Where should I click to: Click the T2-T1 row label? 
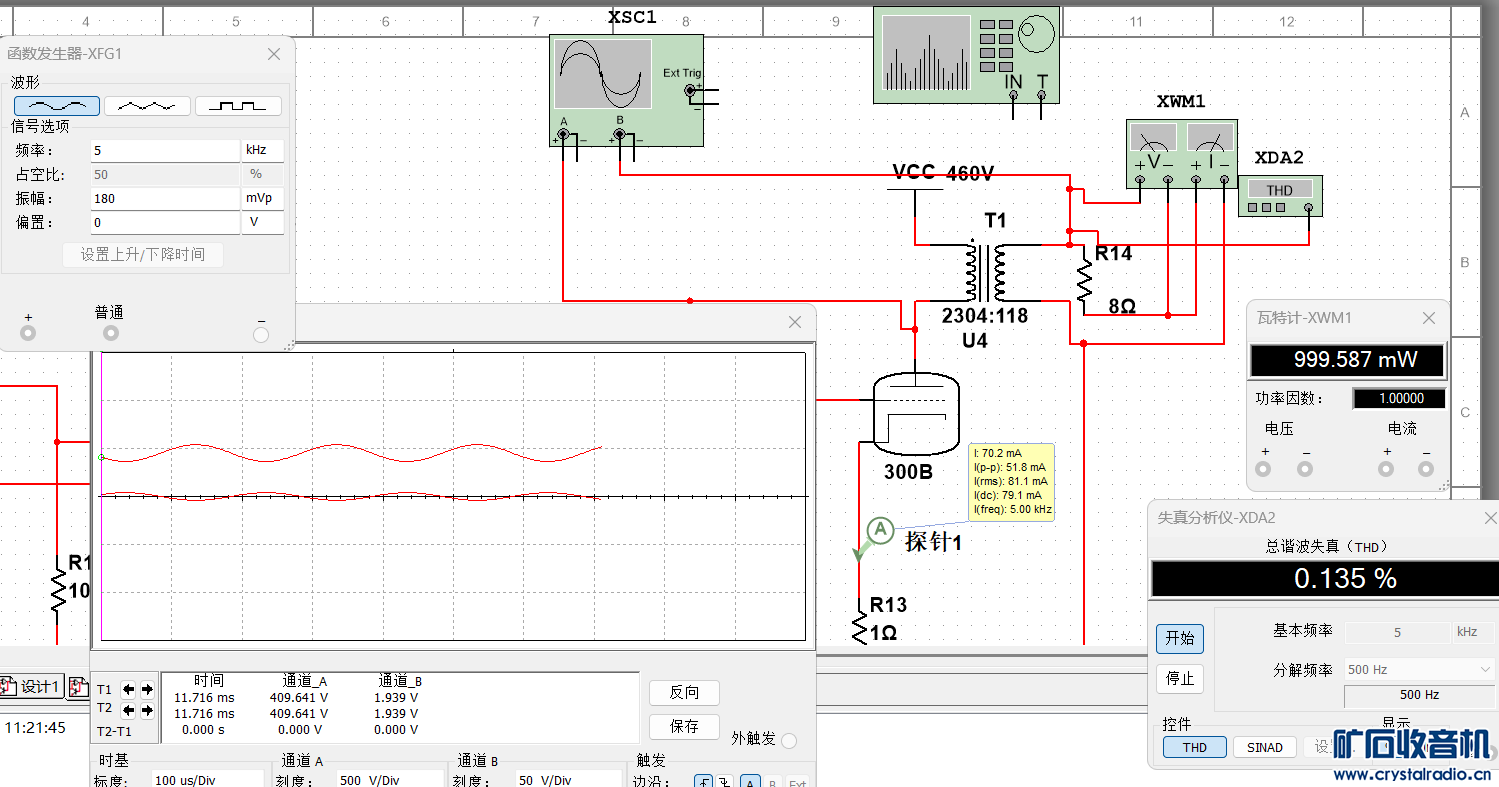113,731
